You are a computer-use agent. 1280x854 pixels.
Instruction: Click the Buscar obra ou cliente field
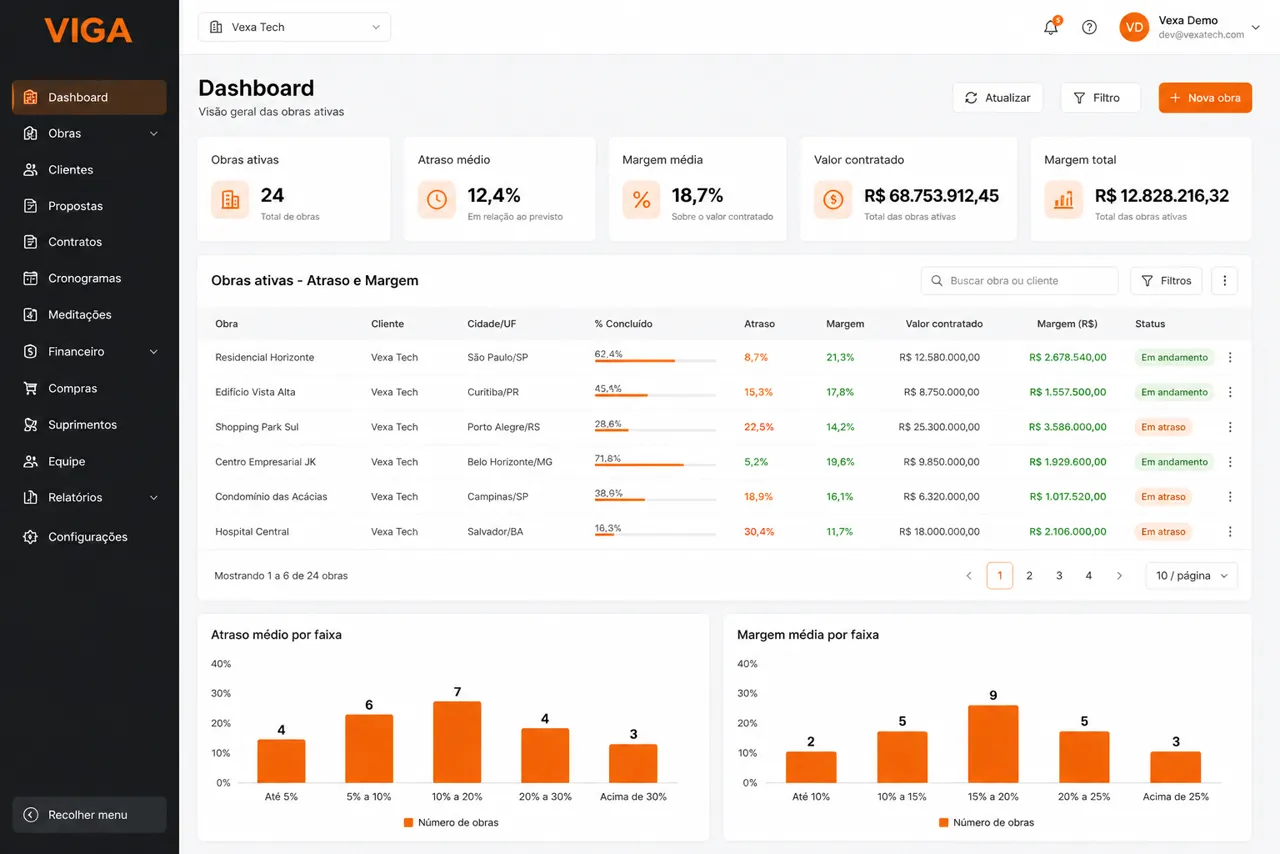1019,281
